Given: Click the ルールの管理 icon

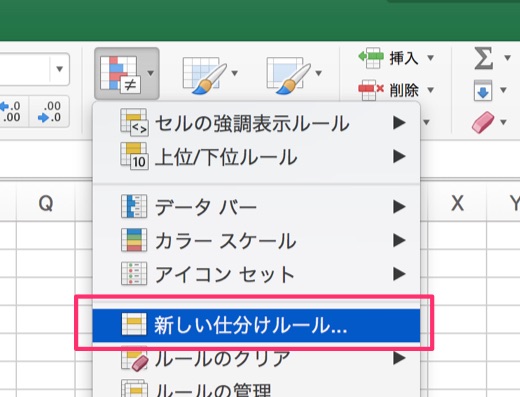Looking at the screenshot, I should pyautogui.click(x=134, y=389).
